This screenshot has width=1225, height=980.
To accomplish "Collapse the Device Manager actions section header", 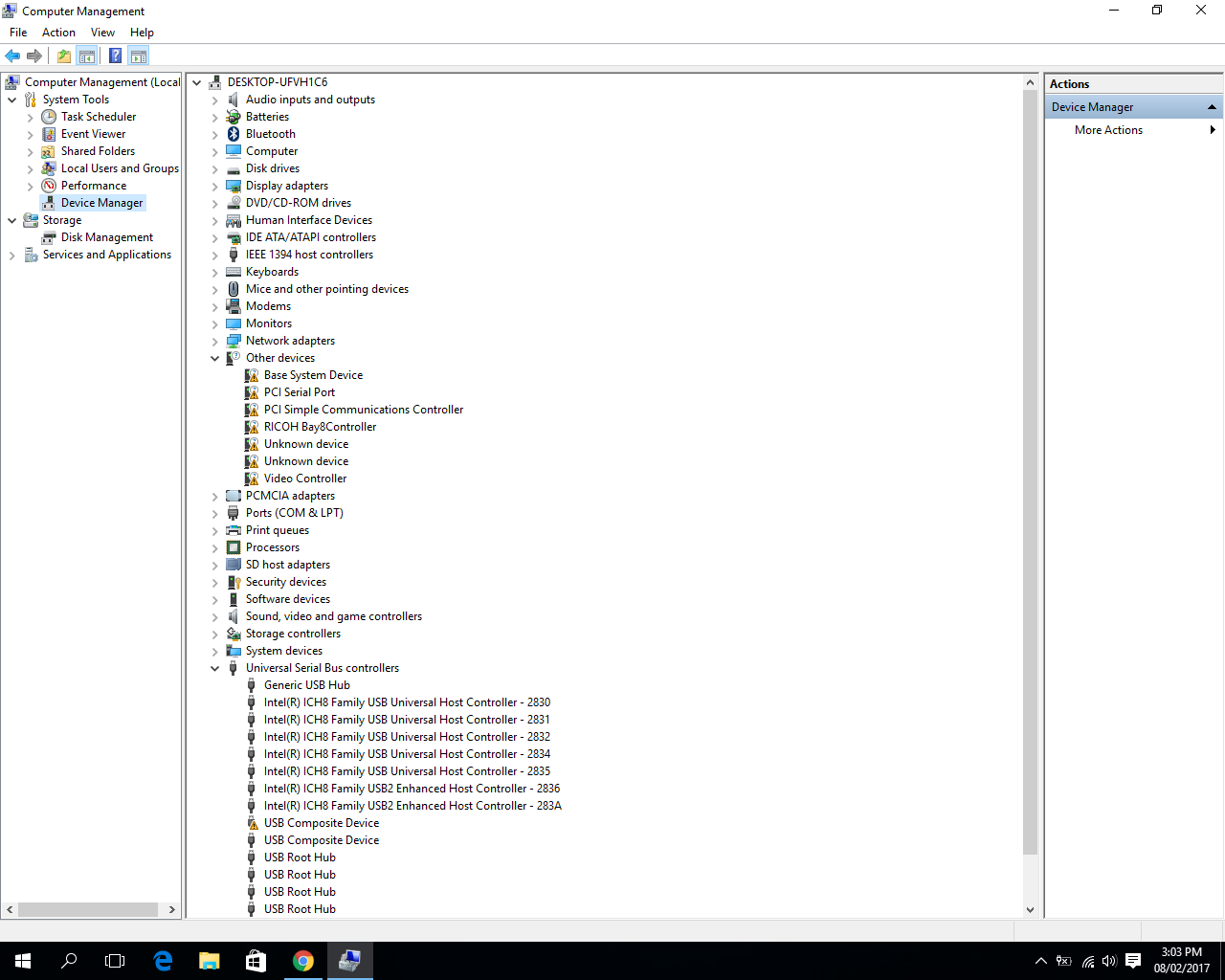I will click(x=1212, y=107).
